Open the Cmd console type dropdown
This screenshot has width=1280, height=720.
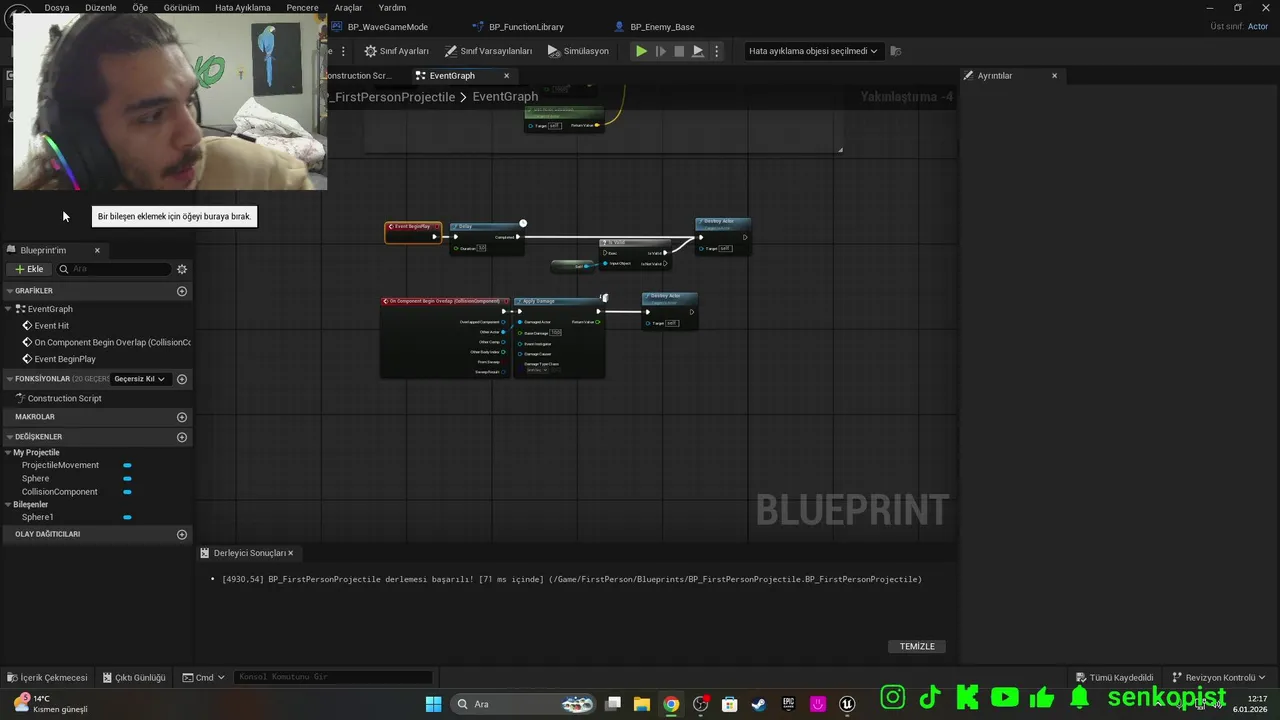[204, 677]
